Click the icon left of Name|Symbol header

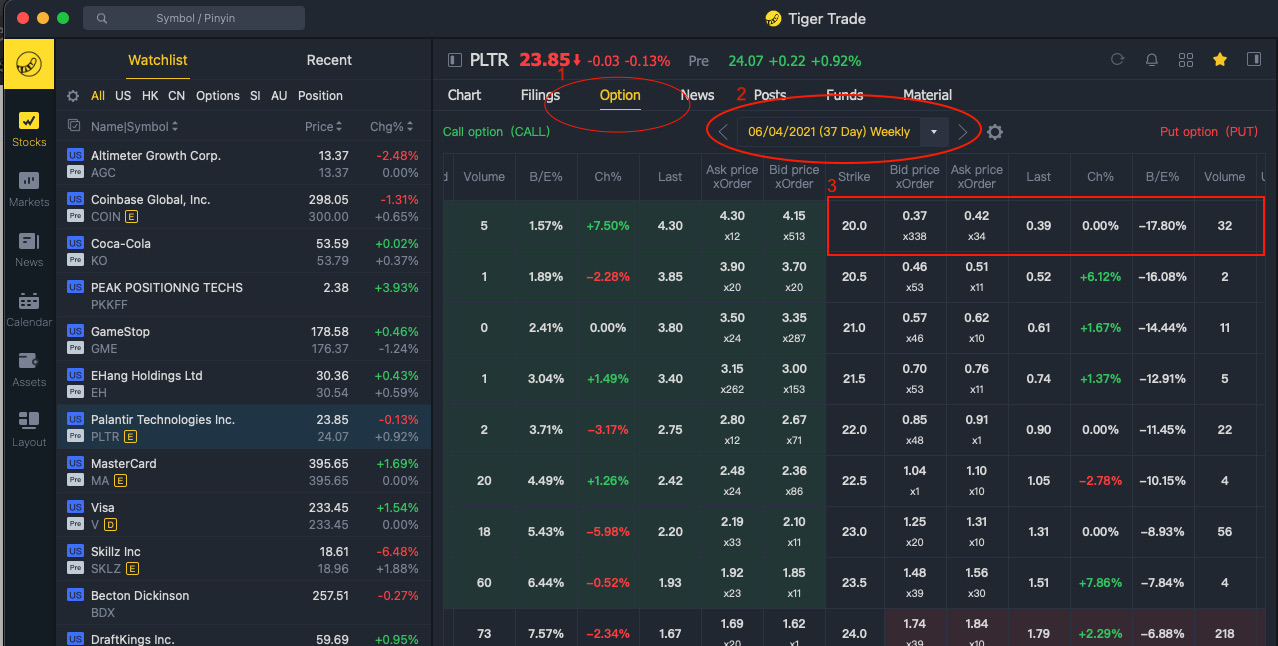click(x=74, y=126)
